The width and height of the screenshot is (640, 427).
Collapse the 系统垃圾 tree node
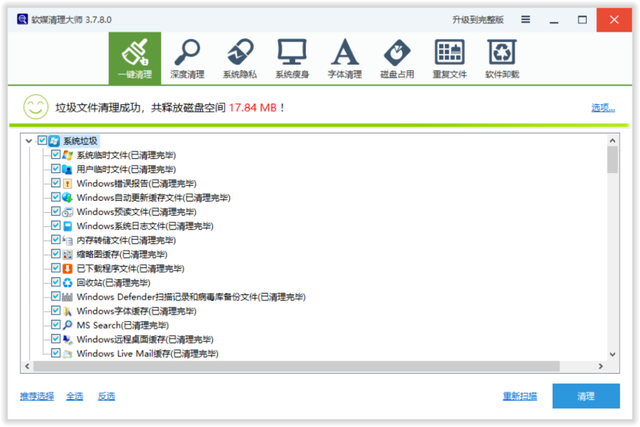[x=29, y=141]
